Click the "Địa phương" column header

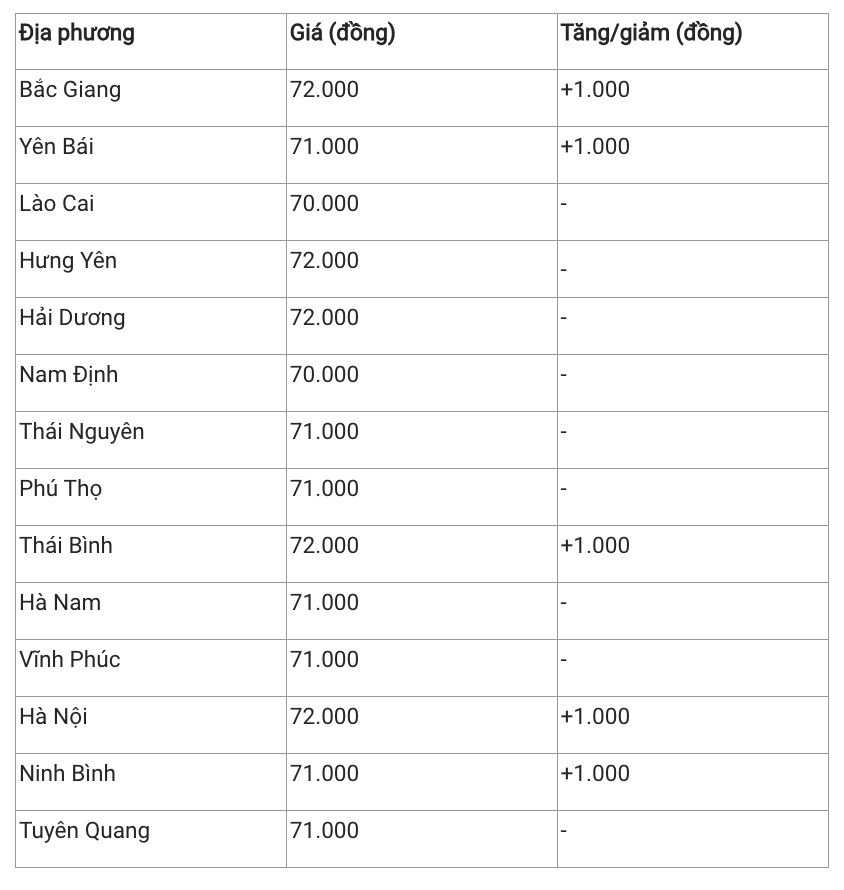coord(77,34)
